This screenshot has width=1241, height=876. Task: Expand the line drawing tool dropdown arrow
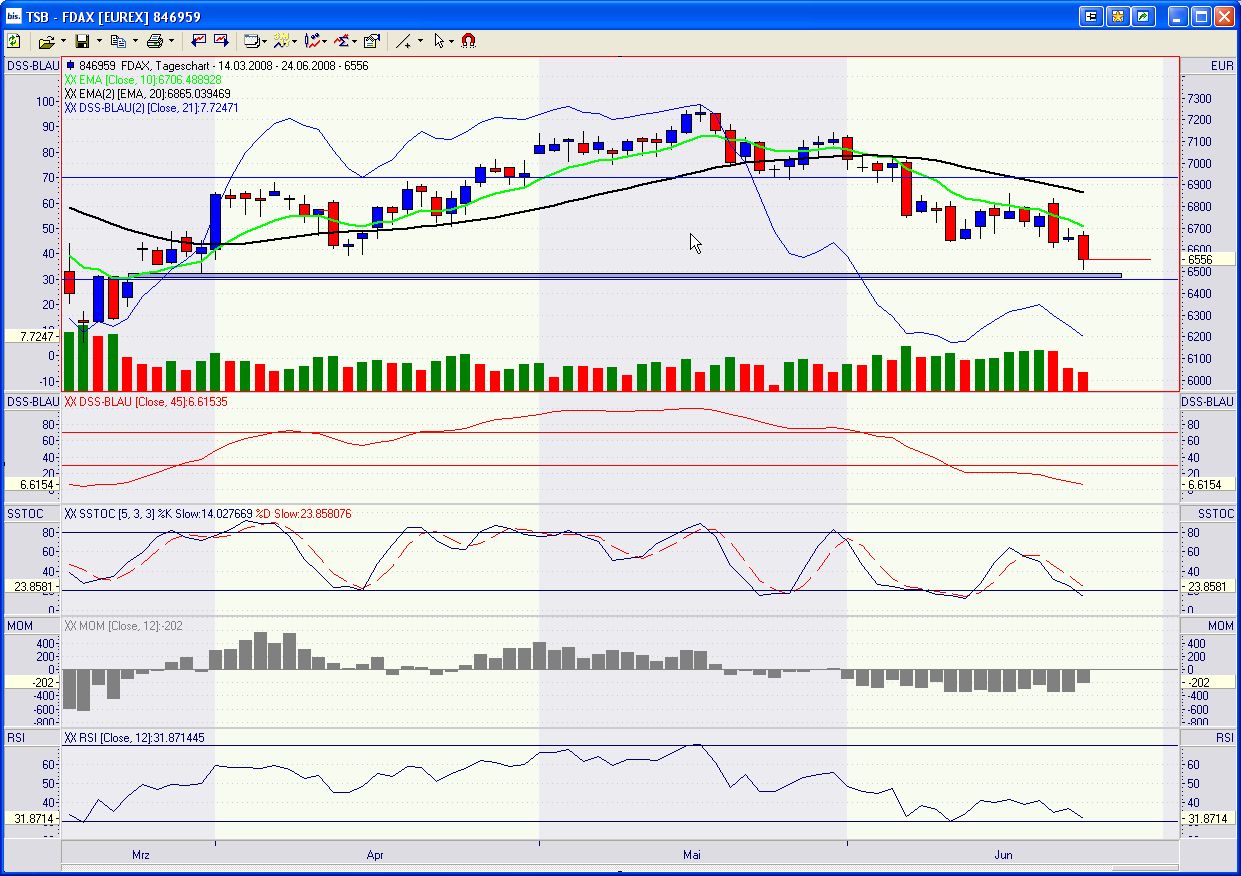419,41
